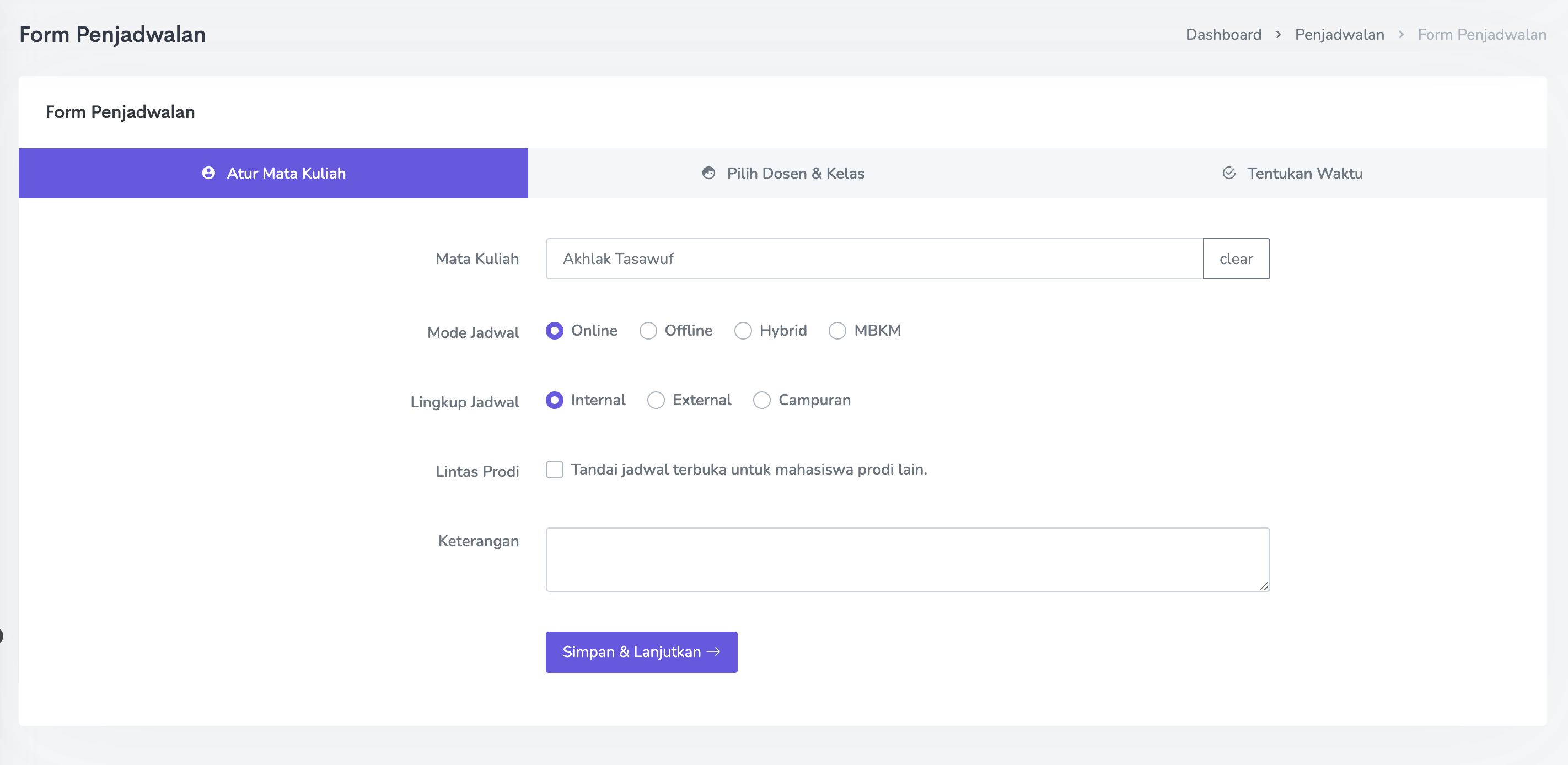
Task: Focus the Keterangan text area
Action: (907, 559)
